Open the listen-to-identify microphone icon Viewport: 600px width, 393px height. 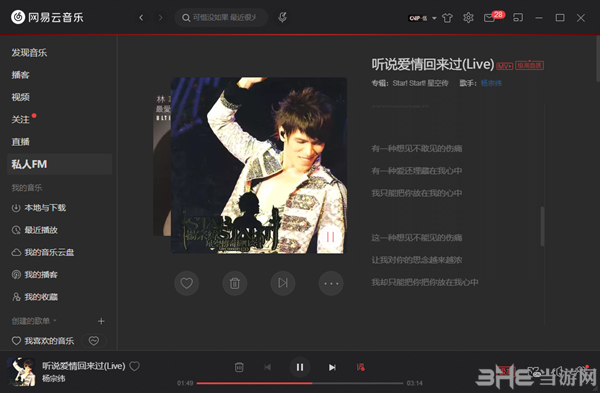click(x=282, y=17)
